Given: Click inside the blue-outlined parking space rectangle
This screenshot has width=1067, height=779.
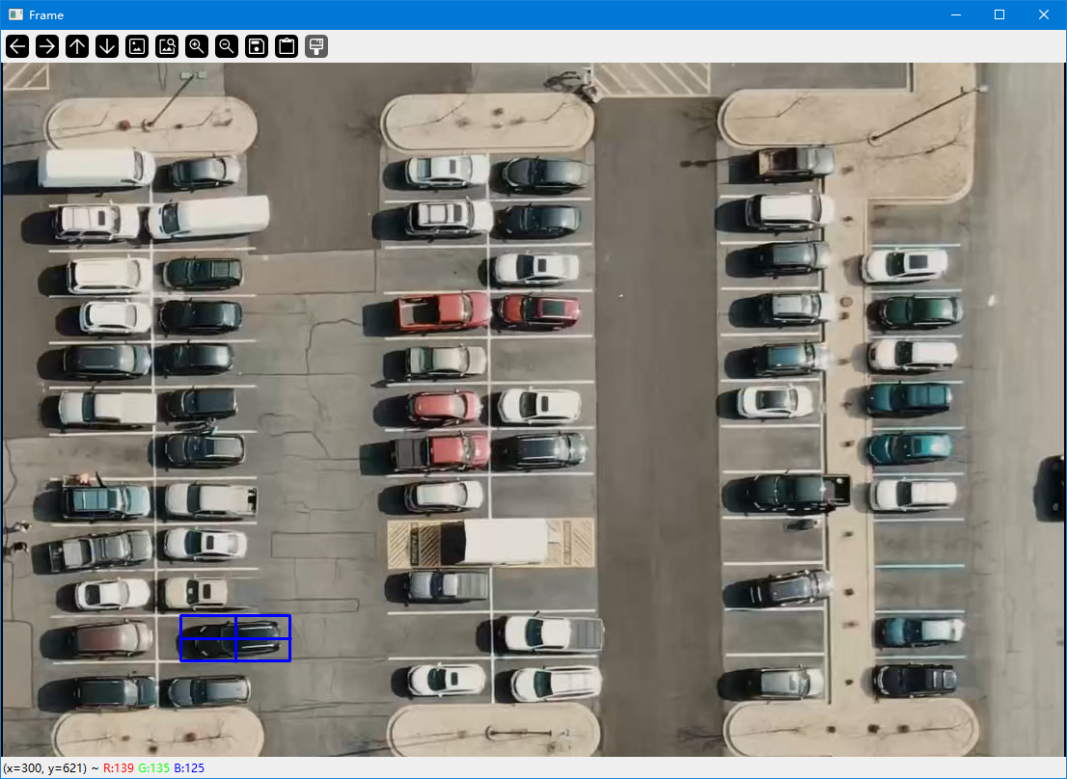Looking at the screenshot, I should (235, 638).
